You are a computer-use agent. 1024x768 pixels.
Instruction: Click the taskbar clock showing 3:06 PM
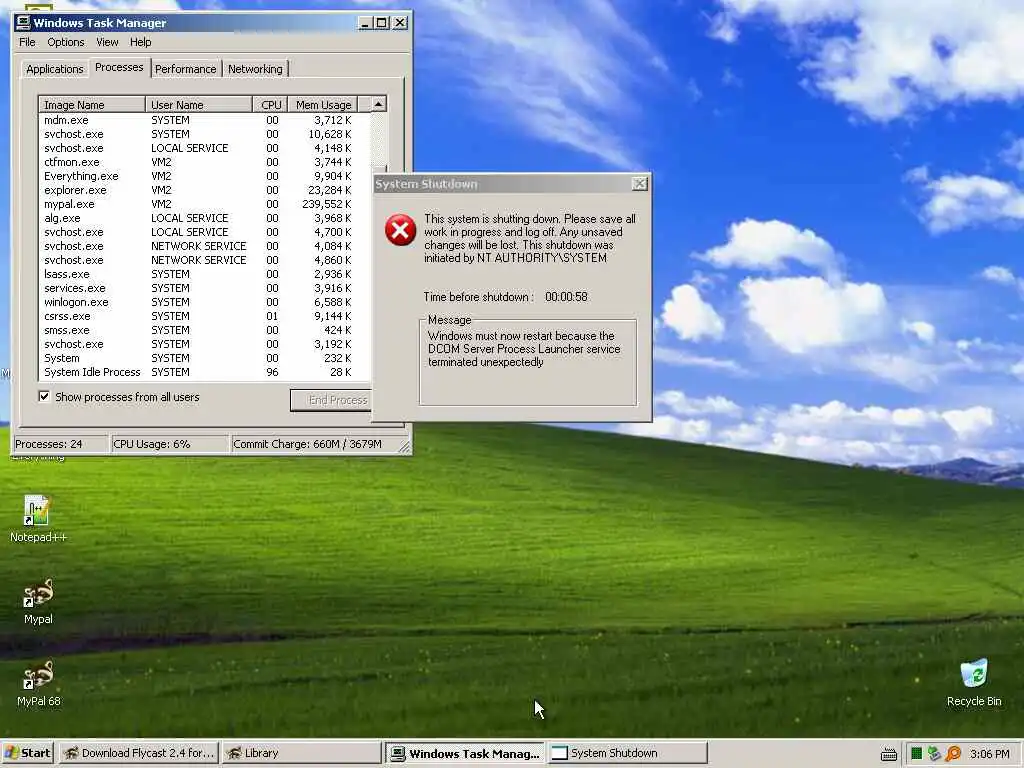(x=989, y=754)
